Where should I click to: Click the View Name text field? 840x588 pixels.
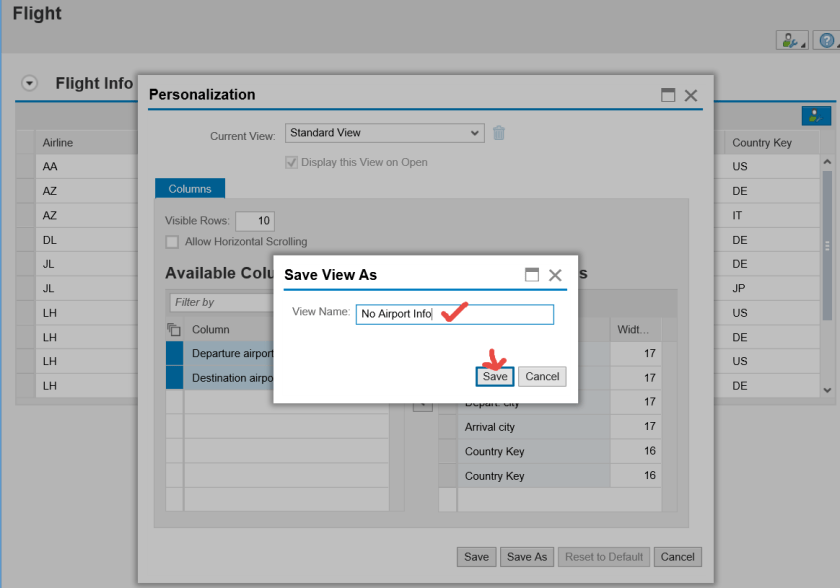tap(454, 314)
